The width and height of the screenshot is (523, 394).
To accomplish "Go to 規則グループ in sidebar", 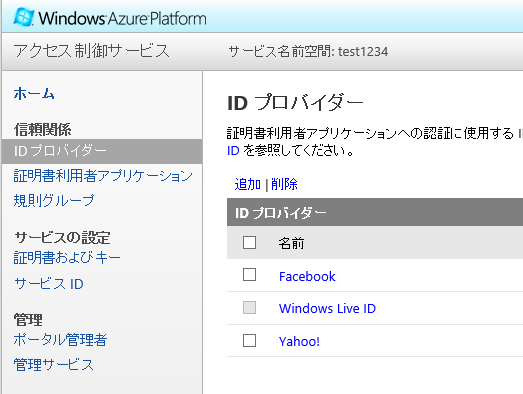I will (x=54, y=200).
